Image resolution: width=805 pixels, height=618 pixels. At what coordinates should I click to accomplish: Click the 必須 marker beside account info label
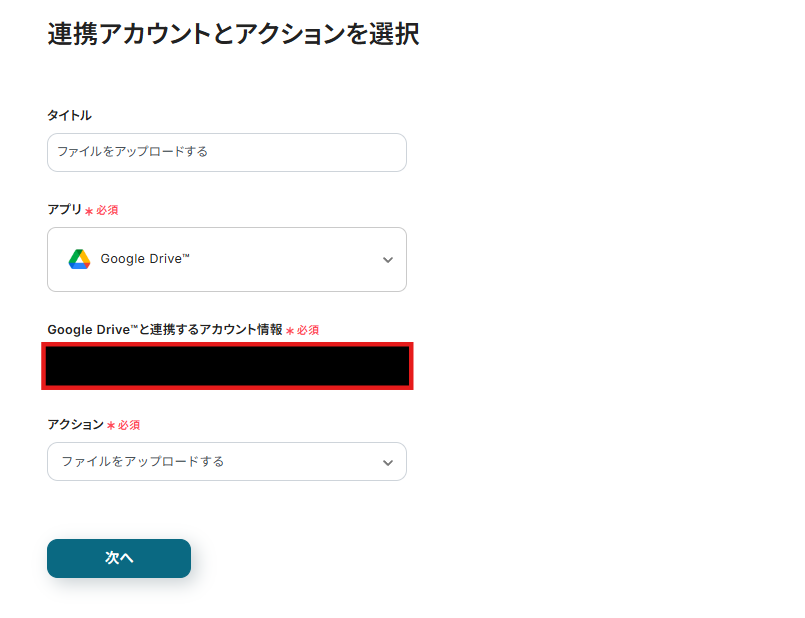pyautogui.click(x=307, y=330)
